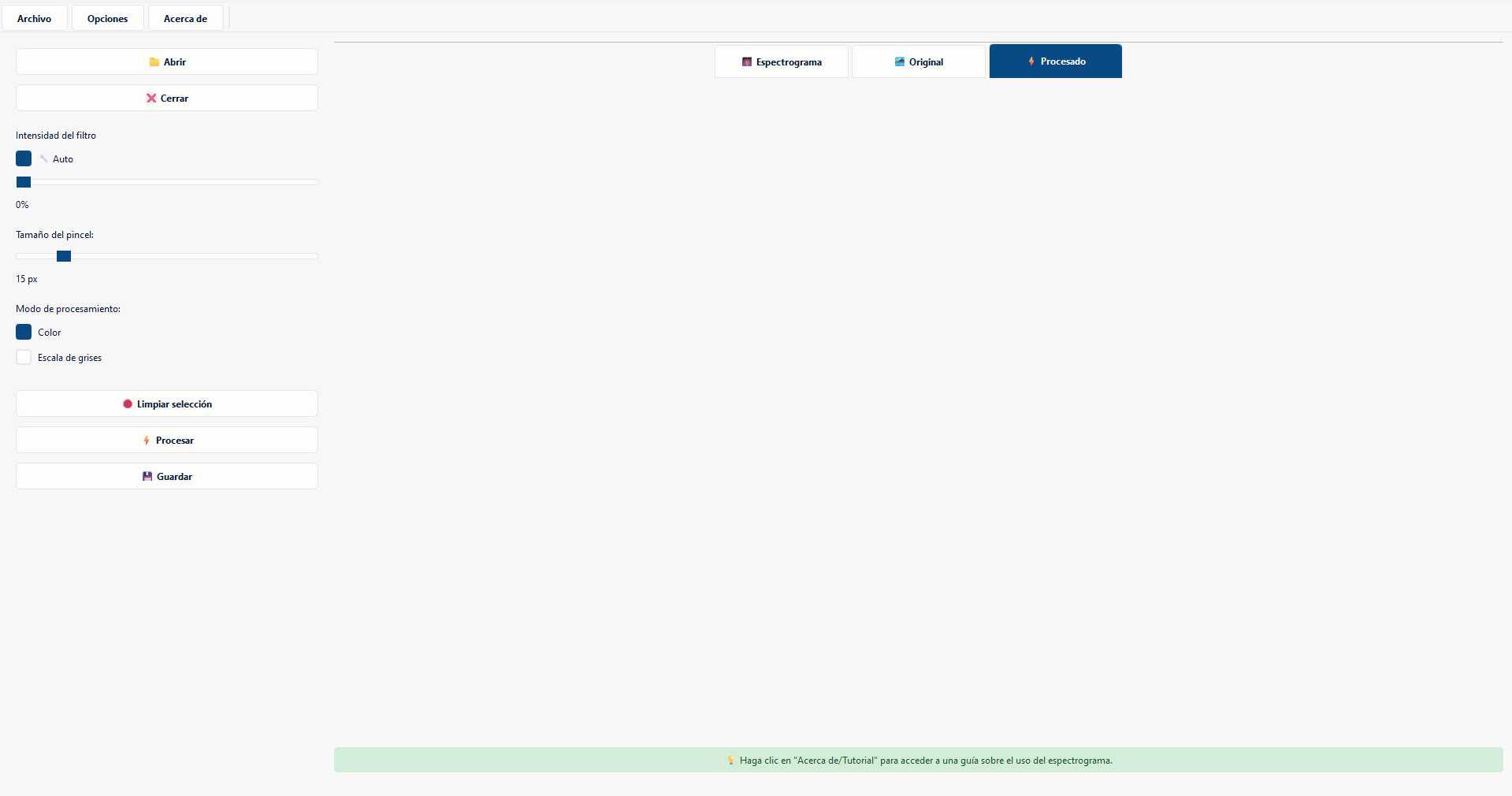Enable Escala de grises mode
The image size is (1512, 796).
pos(24,357)
